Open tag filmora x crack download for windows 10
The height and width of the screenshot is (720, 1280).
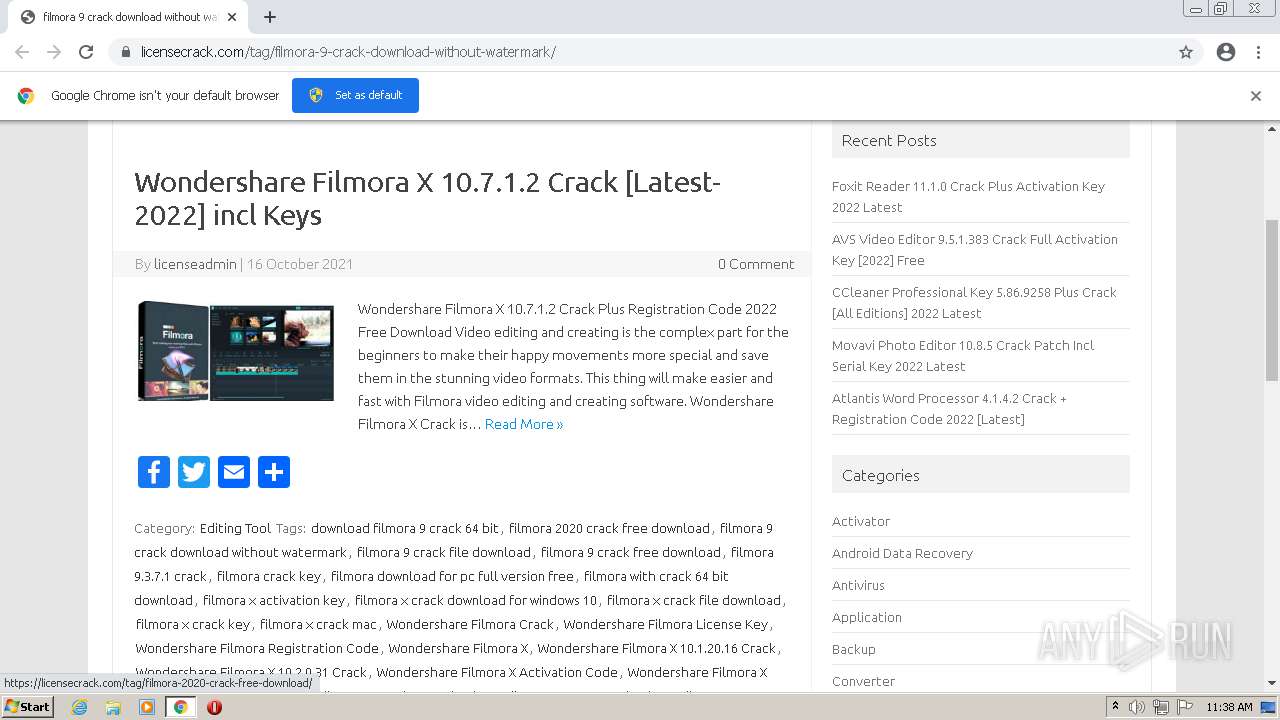pyautogui.click(x=476, y=600)
